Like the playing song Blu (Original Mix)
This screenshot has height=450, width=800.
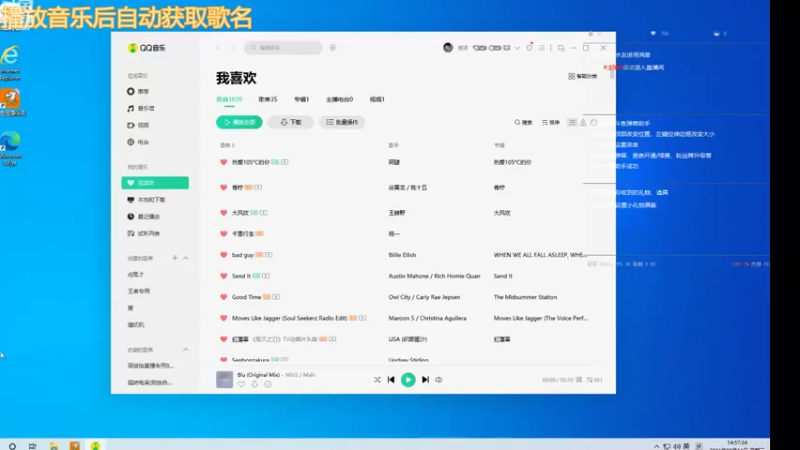tap(241, 384)
